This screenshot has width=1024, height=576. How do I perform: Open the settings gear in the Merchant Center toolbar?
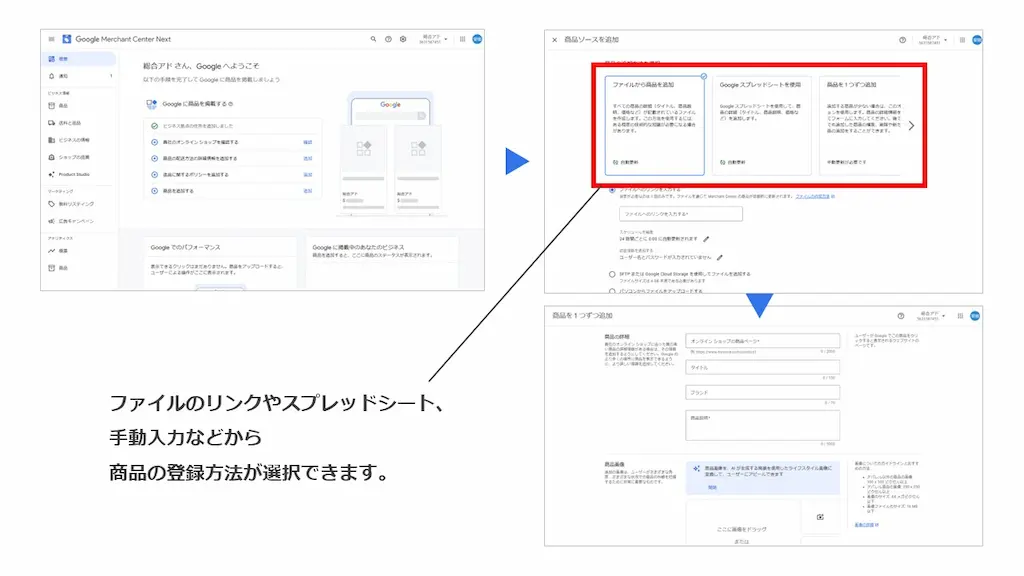tap(403, 38)
